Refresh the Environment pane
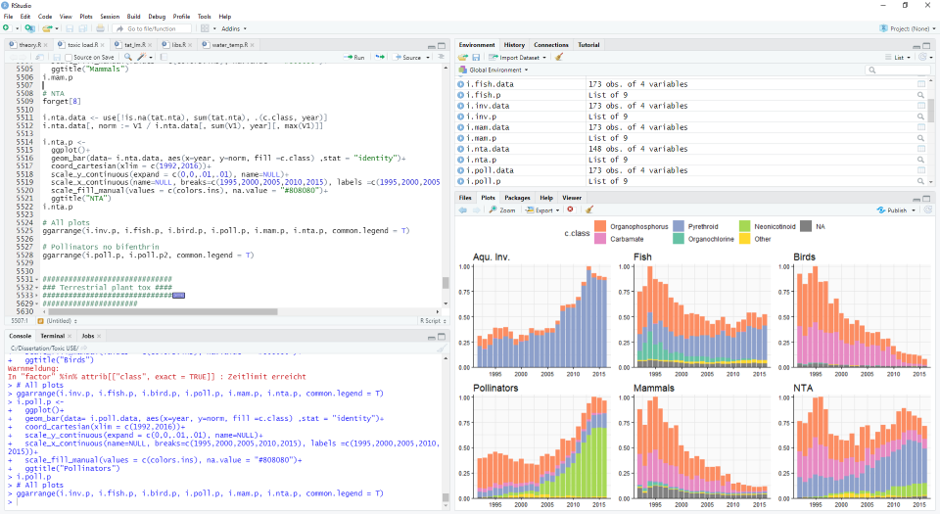Image resolution: width=940 pixels, height=514 pixels. 923,58
